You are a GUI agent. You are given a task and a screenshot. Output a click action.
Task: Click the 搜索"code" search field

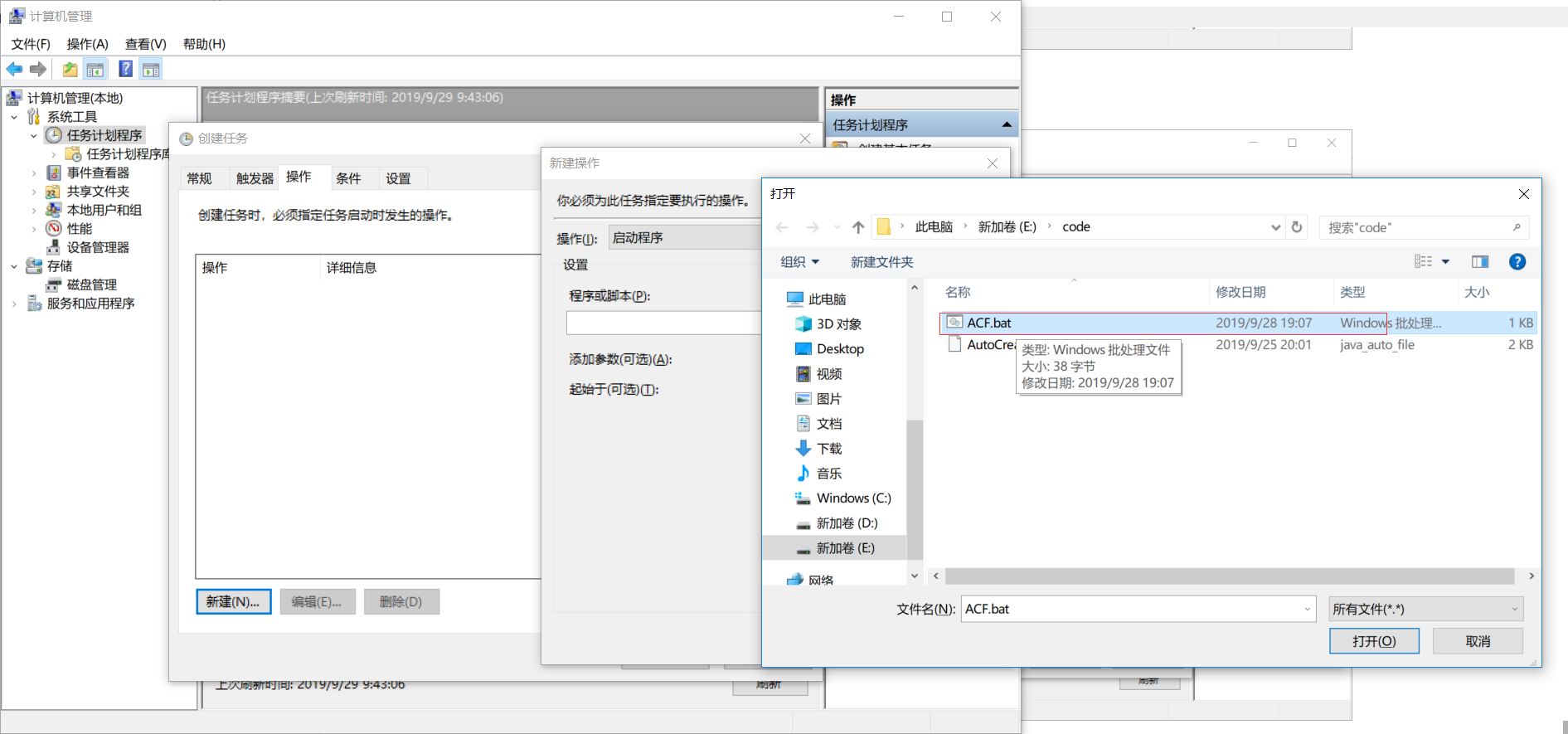click(x=1424, y=227)
